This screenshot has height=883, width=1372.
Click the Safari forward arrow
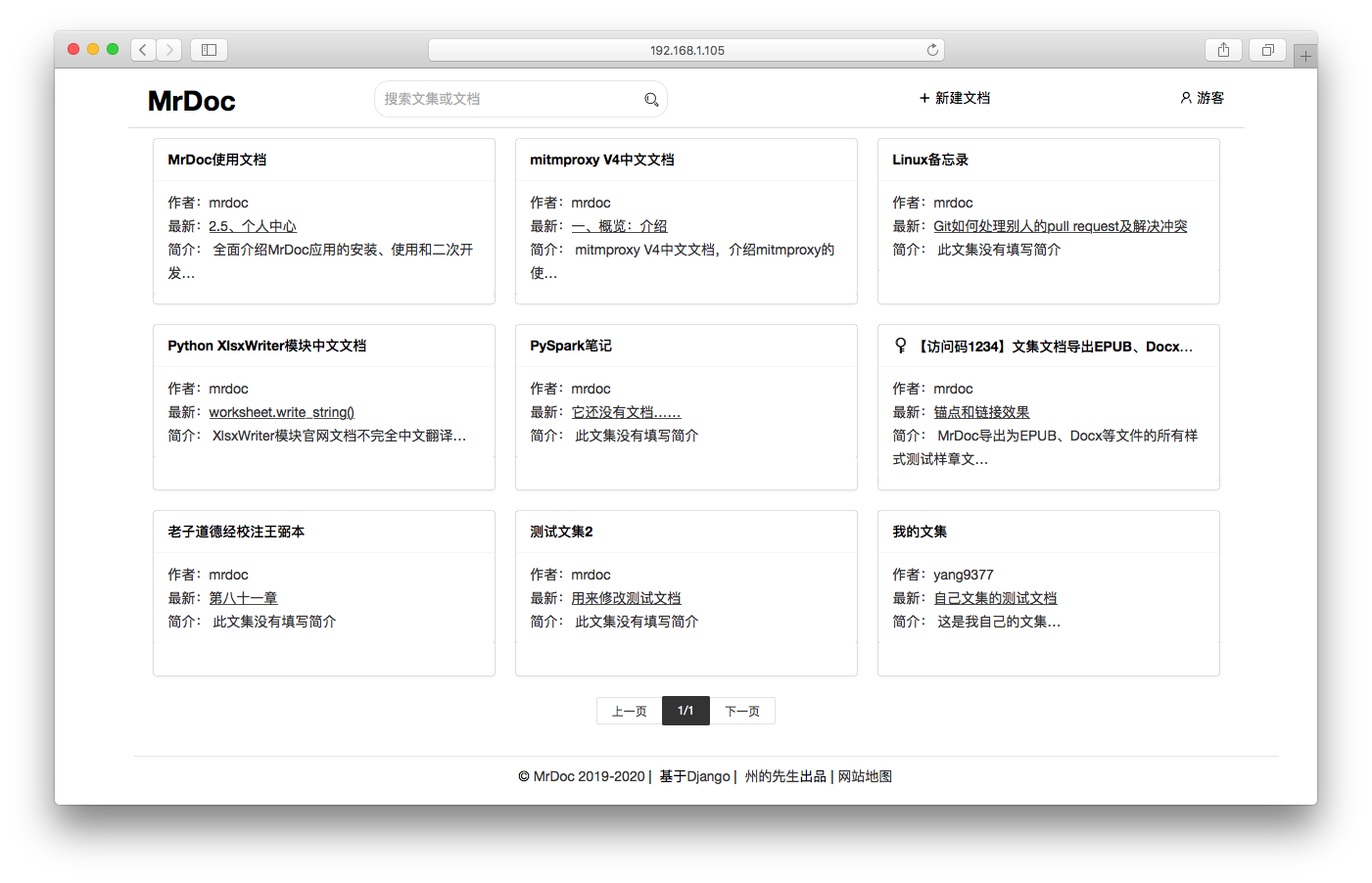pyautogui.click(x=169, y=50)
